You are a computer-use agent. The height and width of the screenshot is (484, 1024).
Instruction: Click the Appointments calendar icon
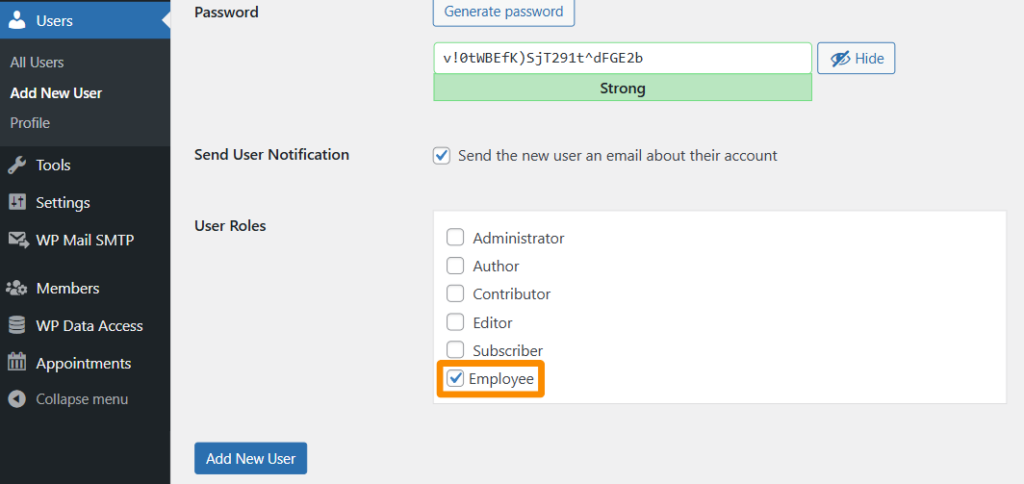pos(17,363)
